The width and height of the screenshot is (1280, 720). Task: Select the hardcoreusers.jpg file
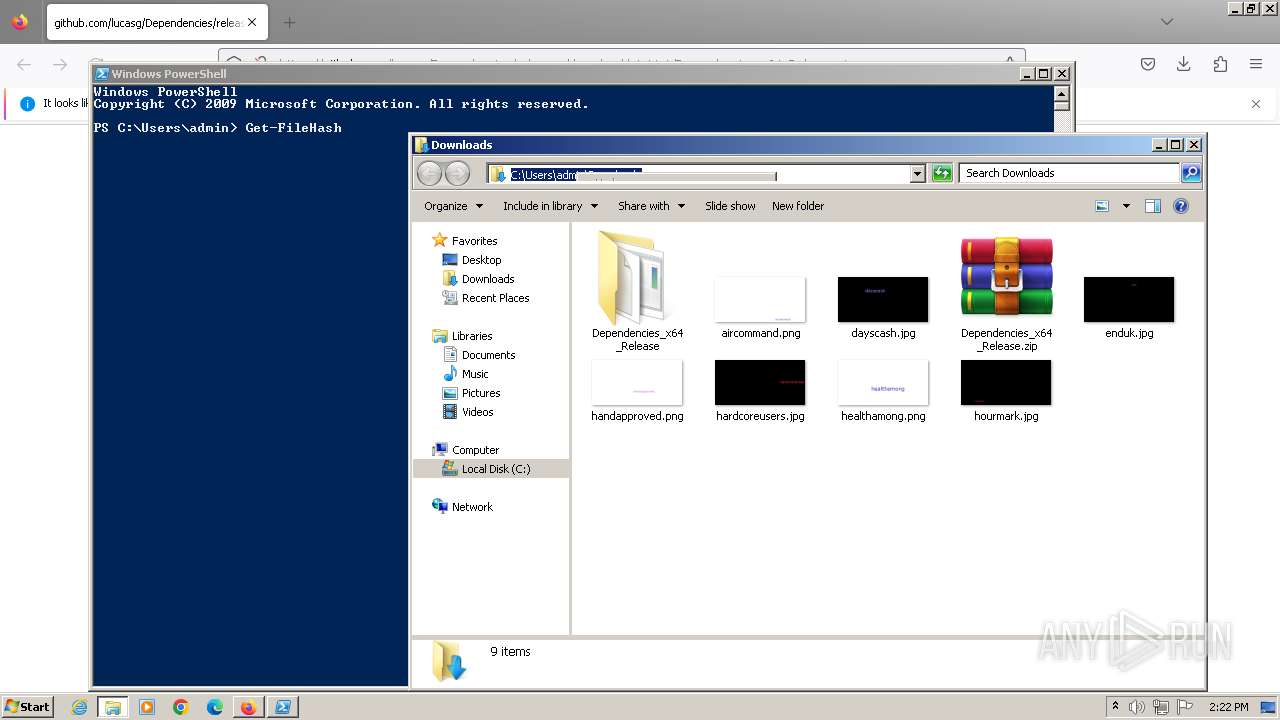point(760,391)
